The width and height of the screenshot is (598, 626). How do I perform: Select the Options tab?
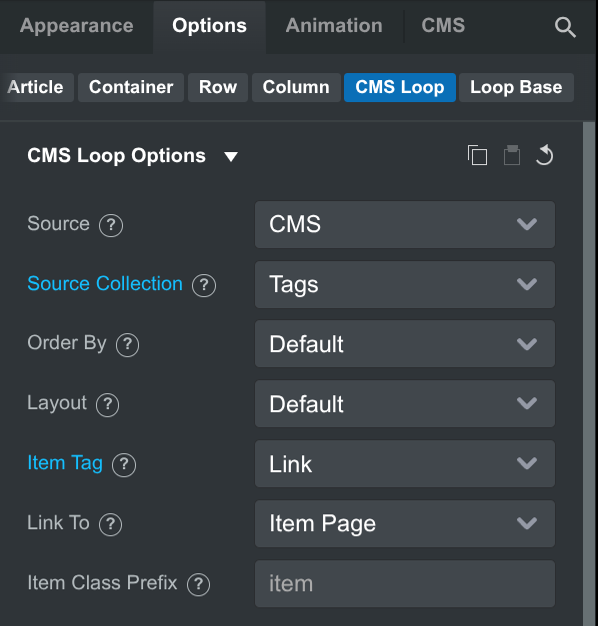click(210, 26)
